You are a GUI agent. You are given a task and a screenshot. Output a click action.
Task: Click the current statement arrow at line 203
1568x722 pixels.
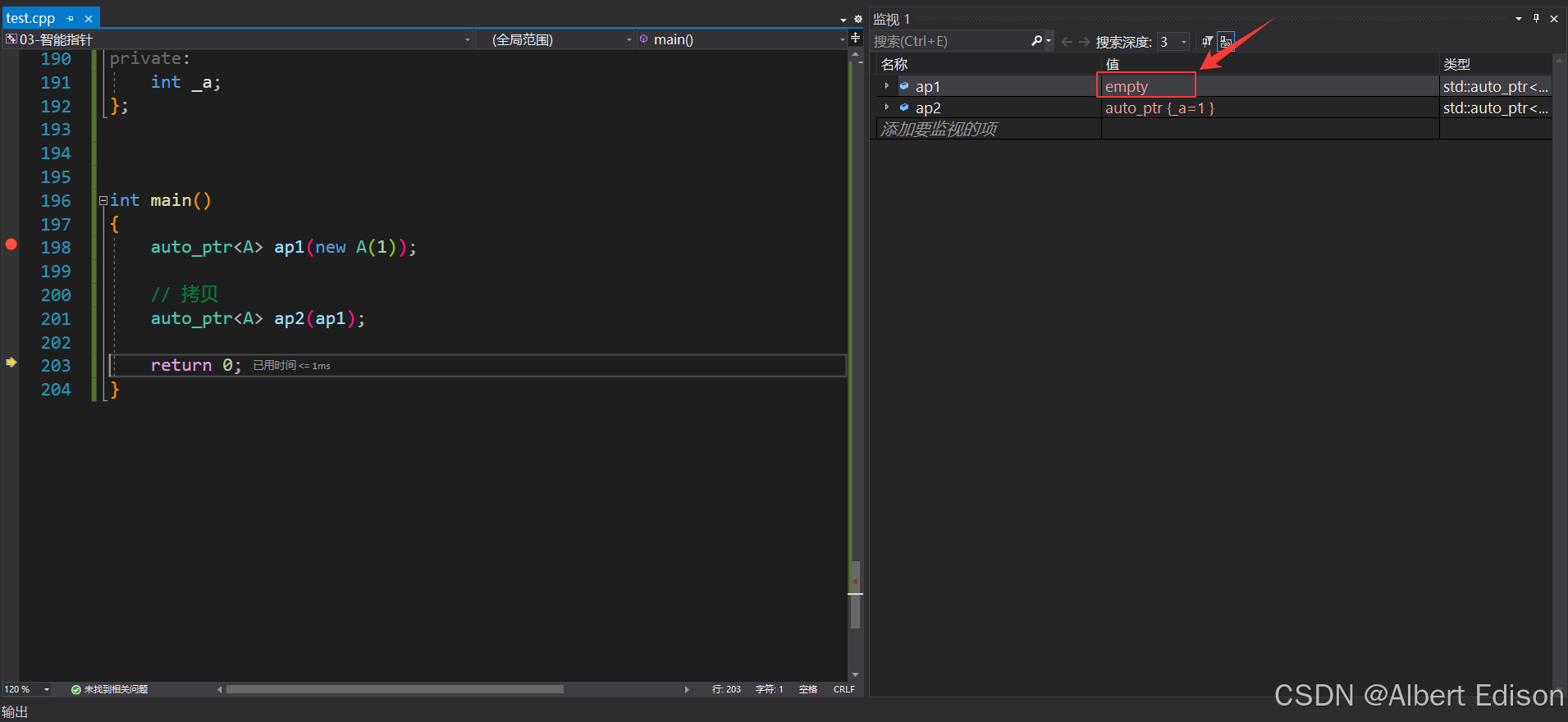[11, 362]
